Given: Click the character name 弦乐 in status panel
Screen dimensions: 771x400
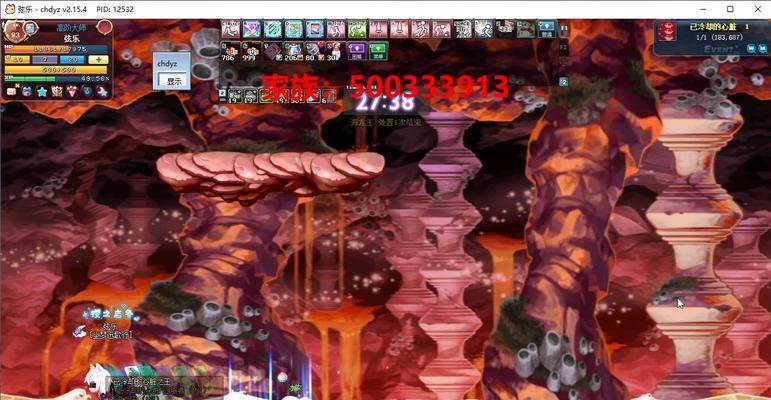Looking at the screenshot, I should coord(72,38).
